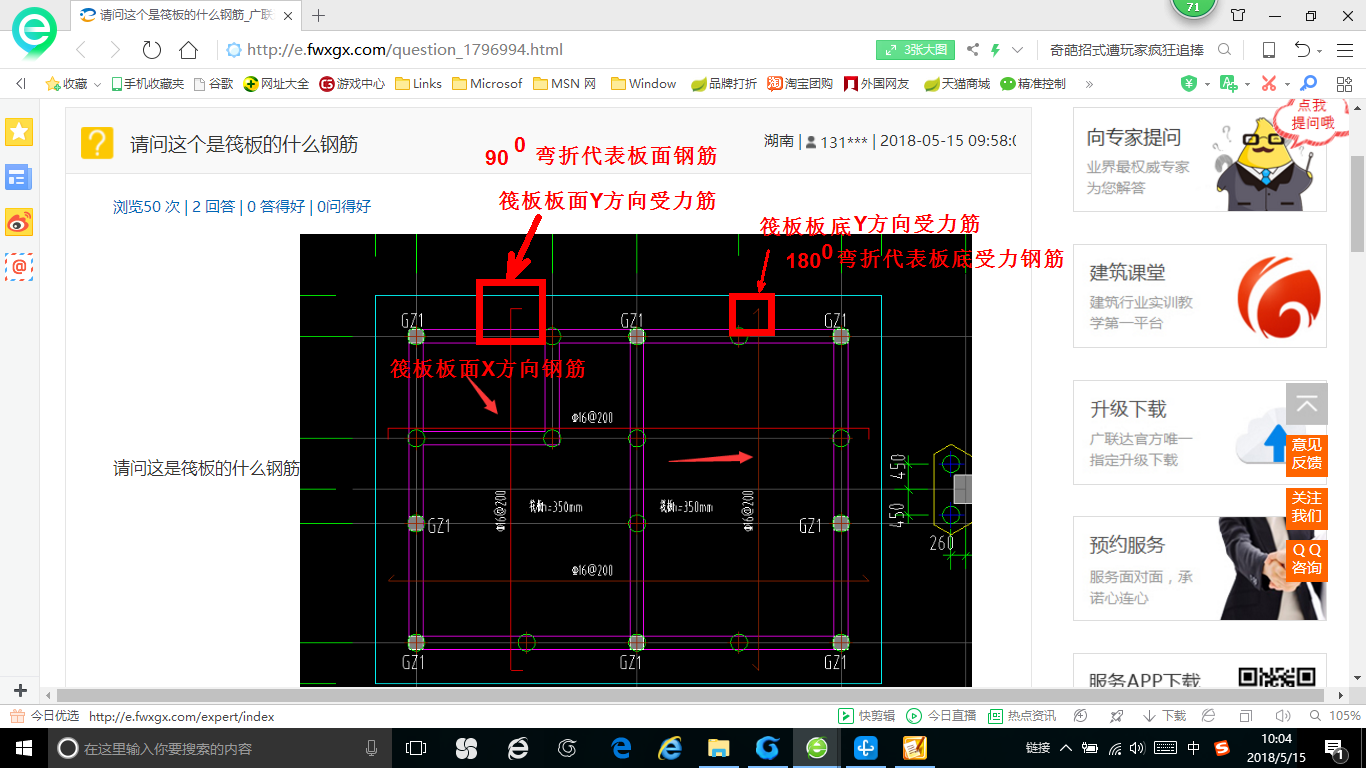Screen dimensions: 1366x768
Task: Reload the page with the refresh icon
Action: tap(152, 50)
